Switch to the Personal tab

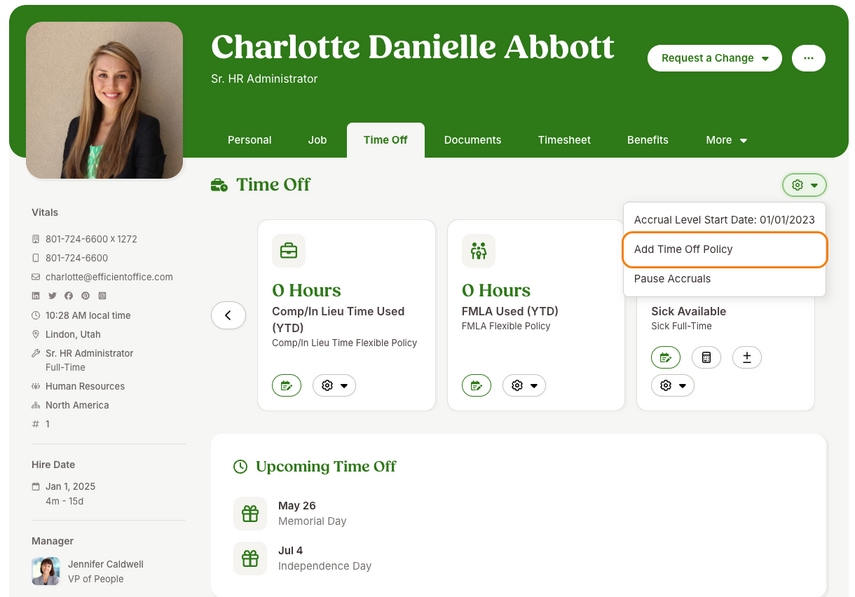[249, 140]
